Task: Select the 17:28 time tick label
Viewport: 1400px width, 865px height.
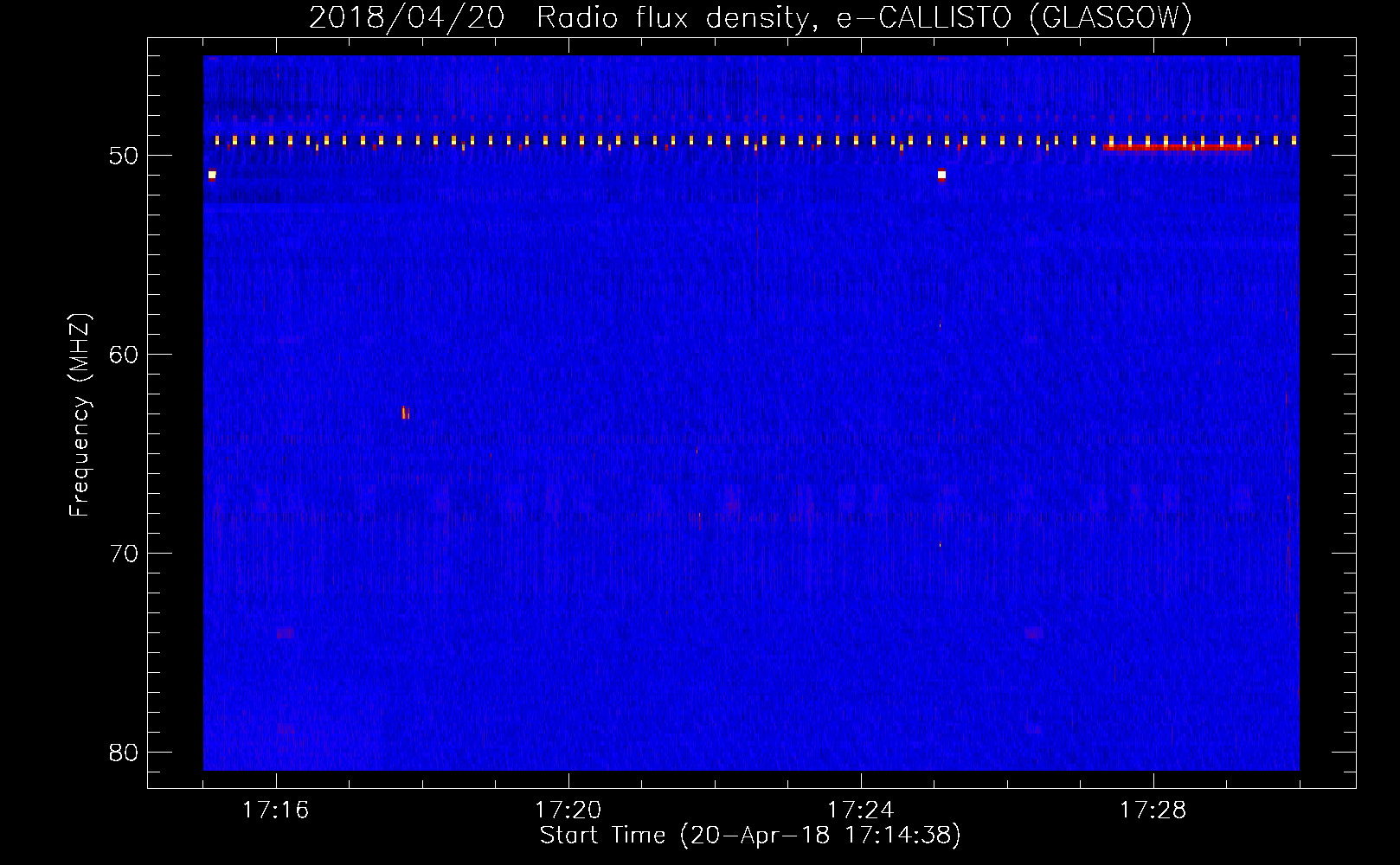Action: click(1153, 811)
